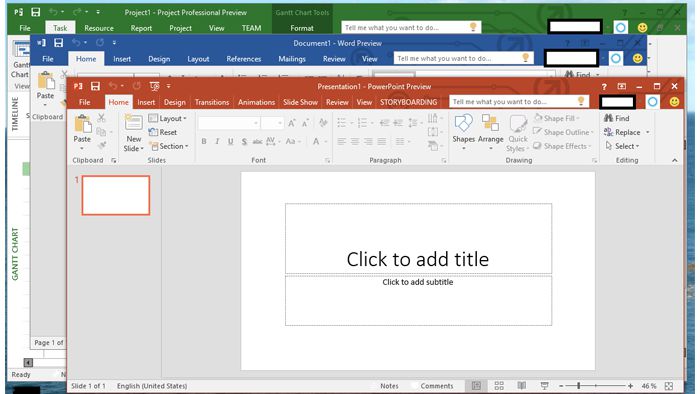
Task: Switch to PowerPoint Slide Show tab
Action: click(300, 102)
